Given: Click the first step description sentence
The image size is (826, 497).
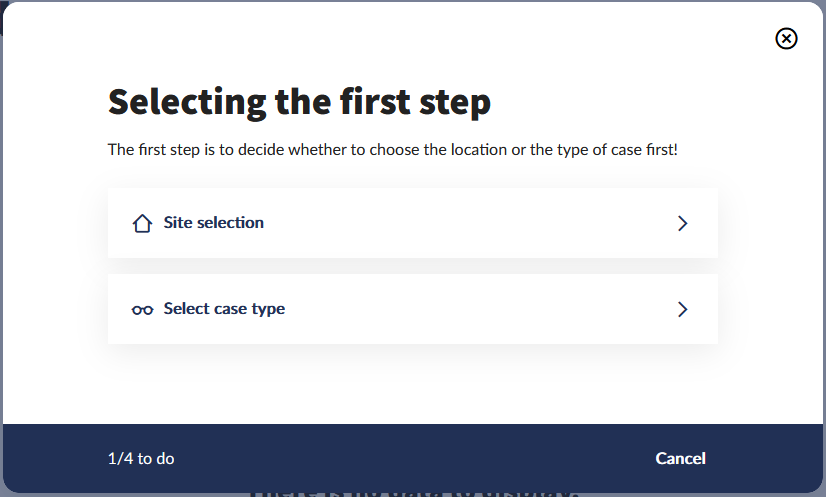Looking at the screenshot, I should 393,150.
